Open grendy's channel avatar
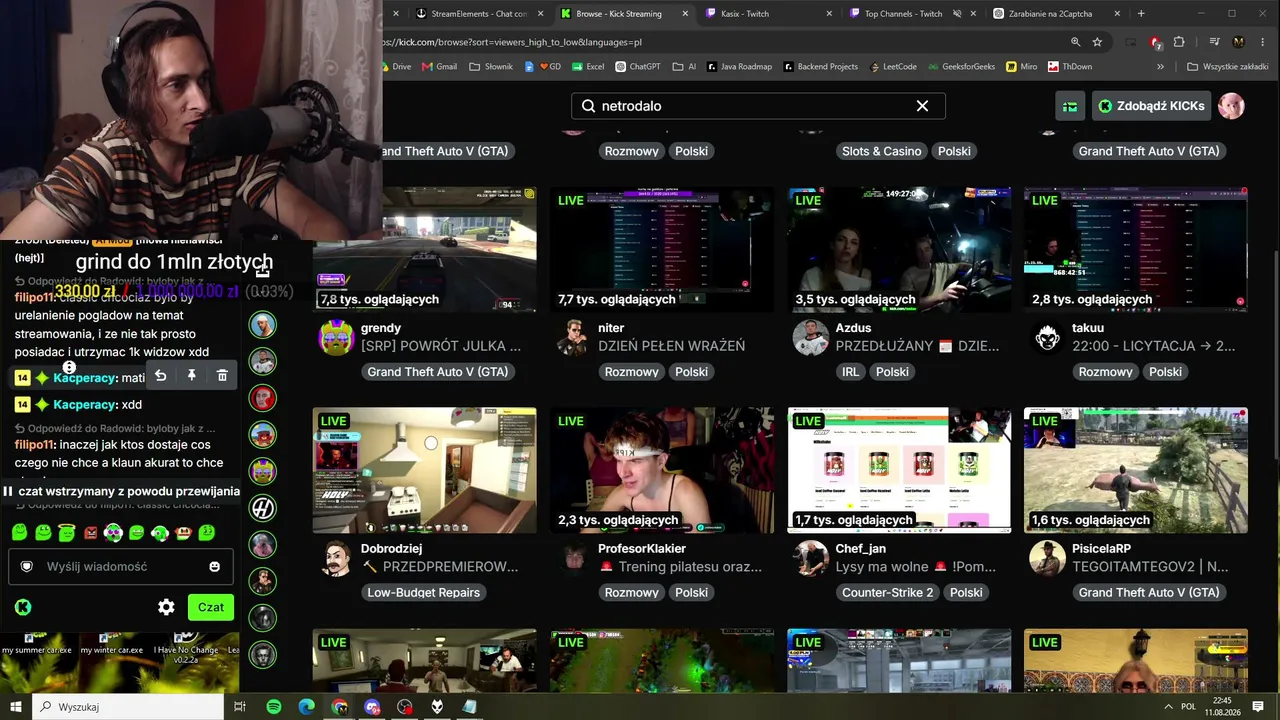Viewport: 1280px width, 720px height. pyautogui.click(x=335, y=338)
